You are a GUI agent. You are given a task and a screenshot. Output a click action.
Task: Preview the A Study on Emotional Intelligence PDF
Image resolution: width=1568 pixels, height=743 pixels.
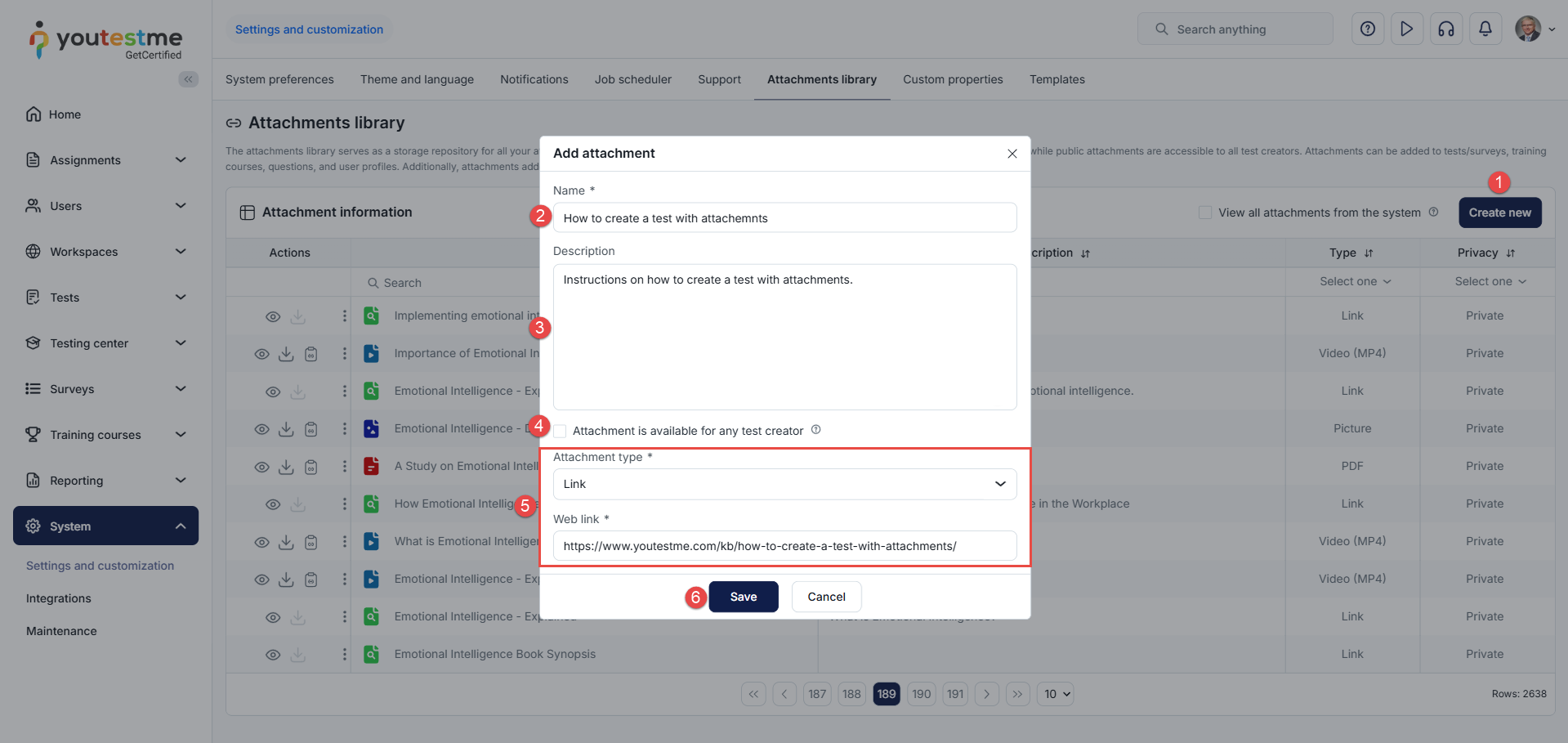click(x=261, y=467)
